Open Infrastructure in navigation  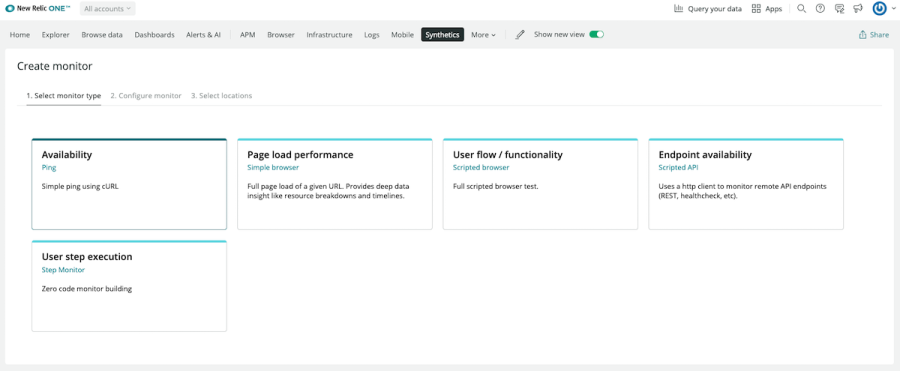[329, 34]
